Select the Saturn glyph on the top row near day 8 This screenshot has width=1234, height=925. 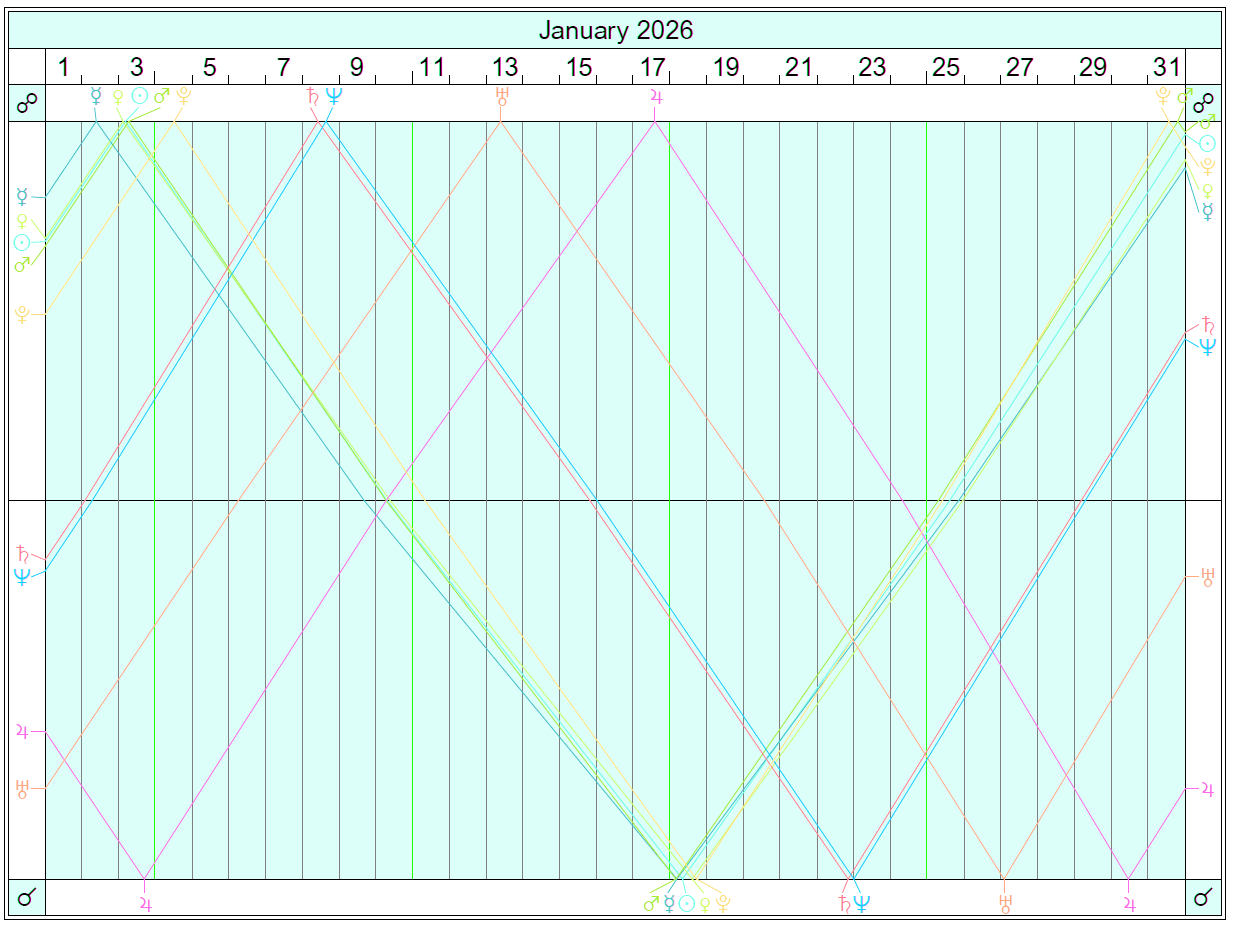(313, 97)
